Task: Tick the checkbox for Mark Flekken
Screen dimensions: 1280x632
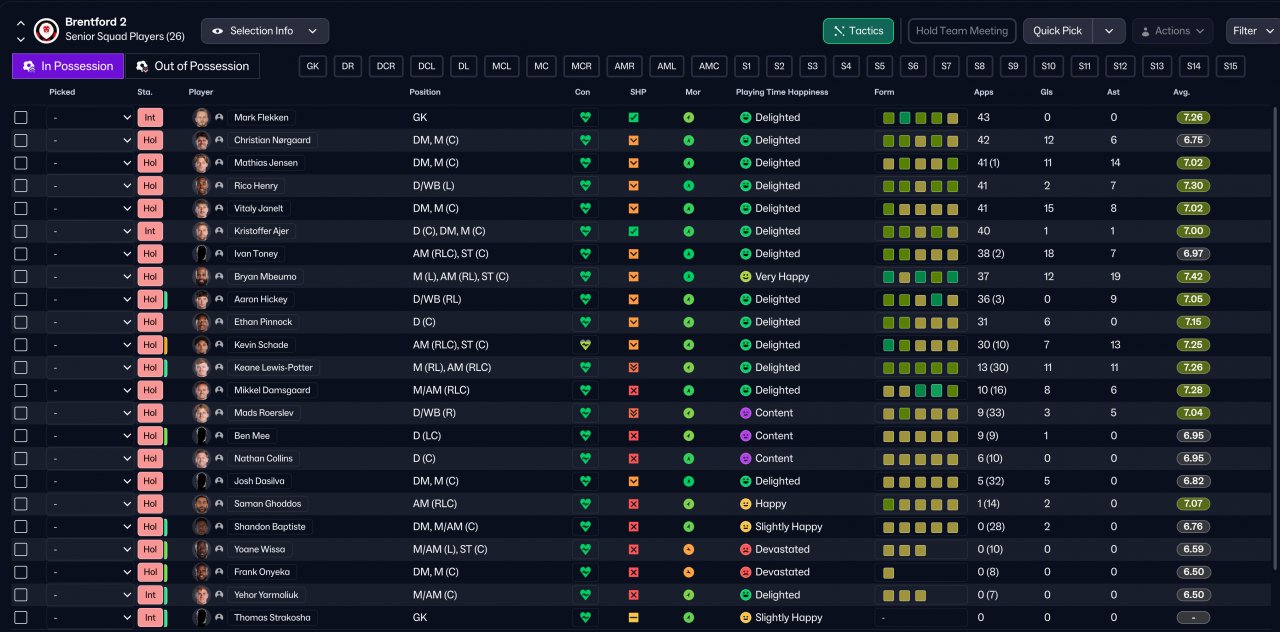Action: pos(21,117)
